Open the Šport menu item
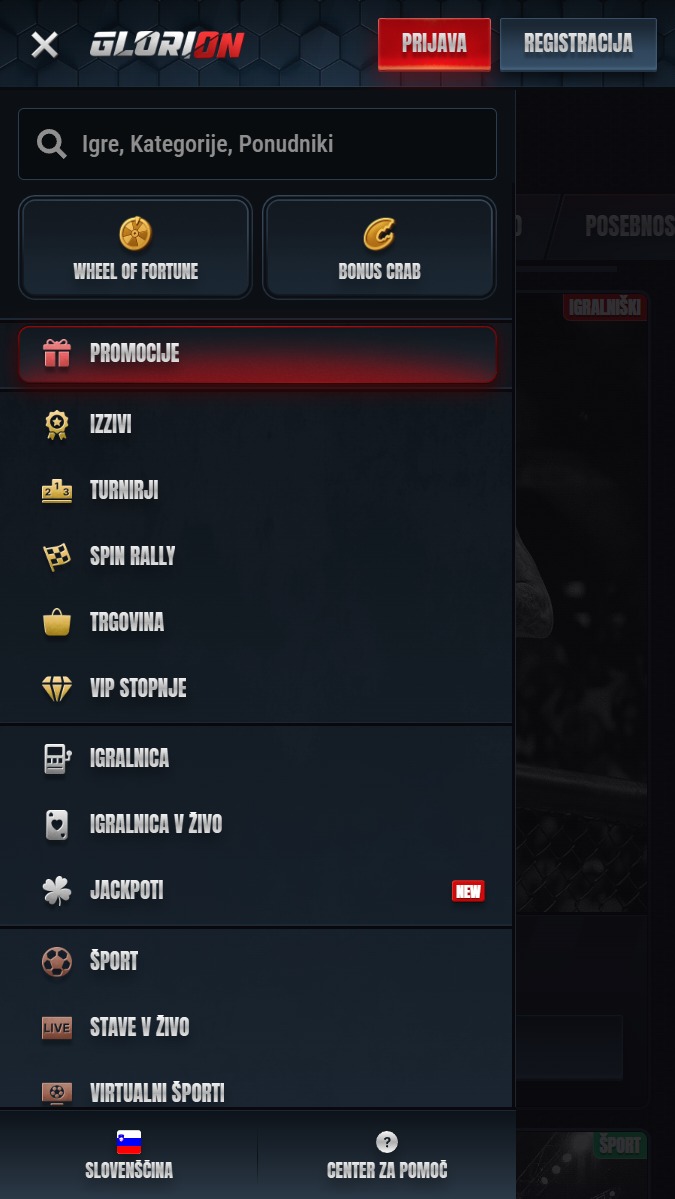The height and width of the screenshot is (1199, 675). click(x=256, y=961)
